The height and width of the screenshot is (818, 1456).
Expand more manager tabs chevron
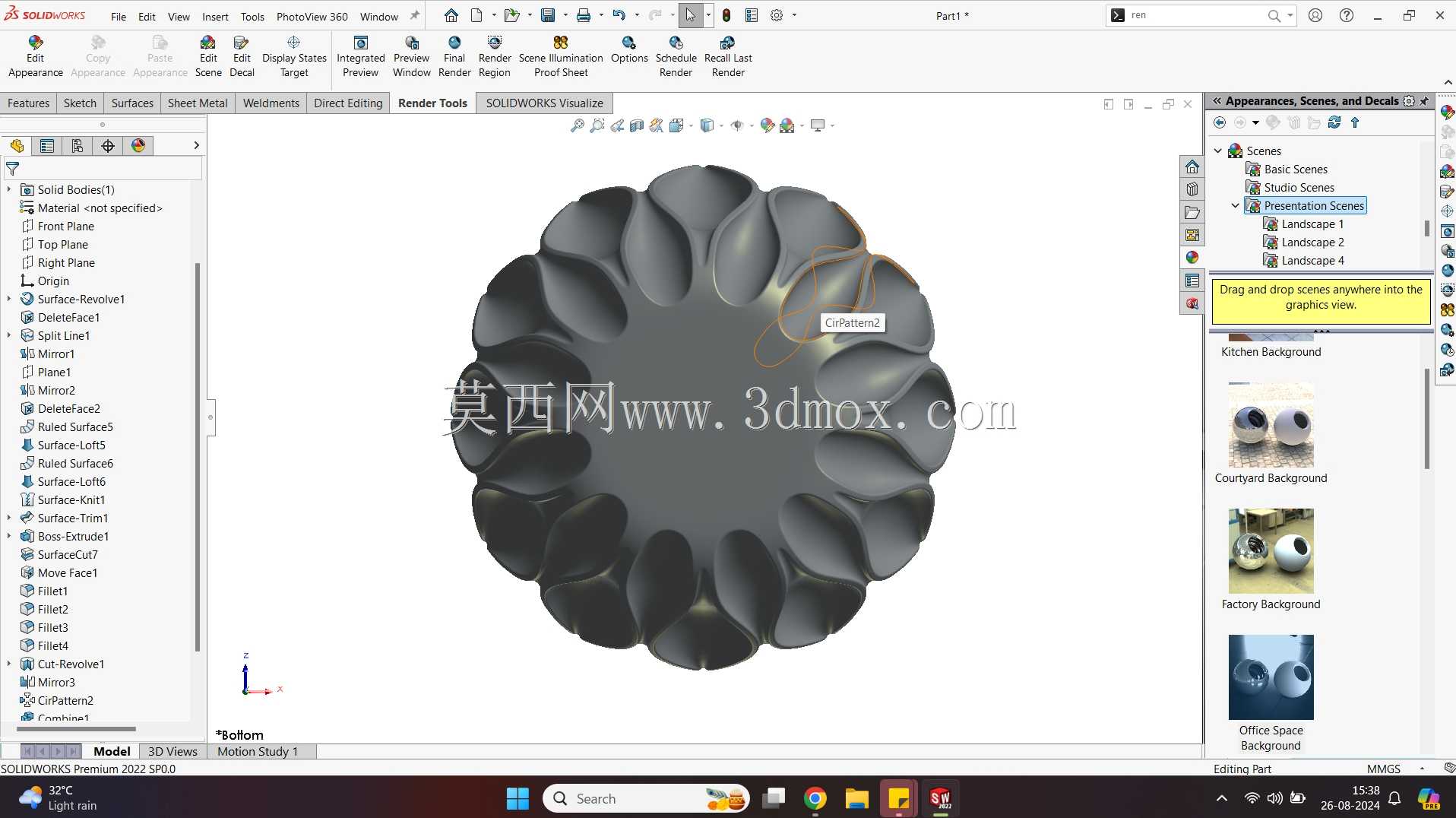click(196, 145)
